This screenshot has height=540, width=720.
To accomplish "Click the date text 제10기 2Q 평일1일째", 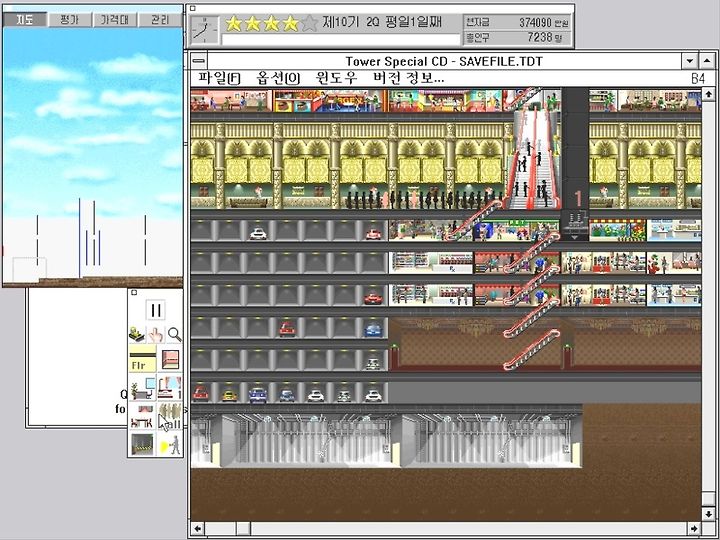I will point(382,22).
